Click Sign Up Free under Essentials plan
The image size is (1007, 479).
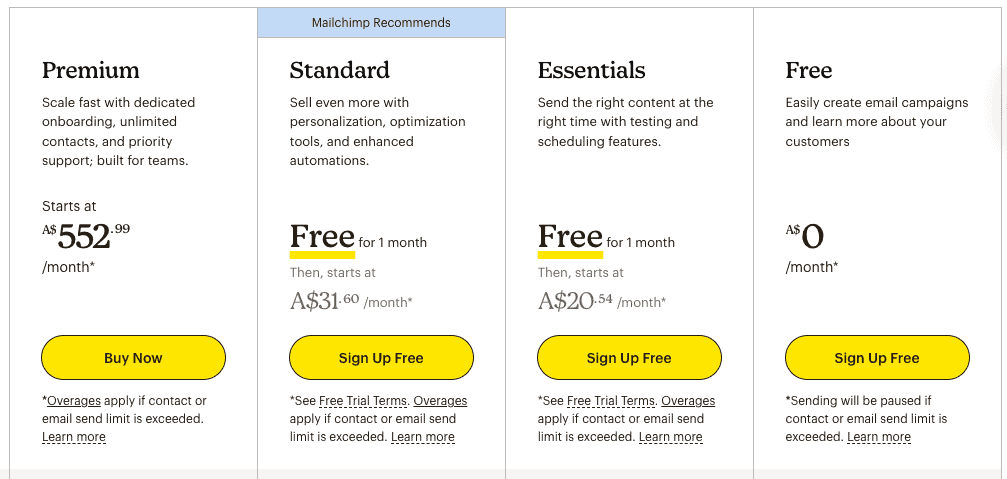(x=629, y=358)
